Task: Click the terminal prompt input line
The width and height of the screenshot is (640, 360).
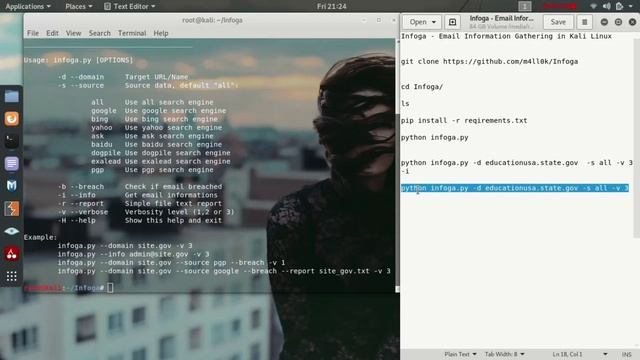Action: [x=209, y=288]
